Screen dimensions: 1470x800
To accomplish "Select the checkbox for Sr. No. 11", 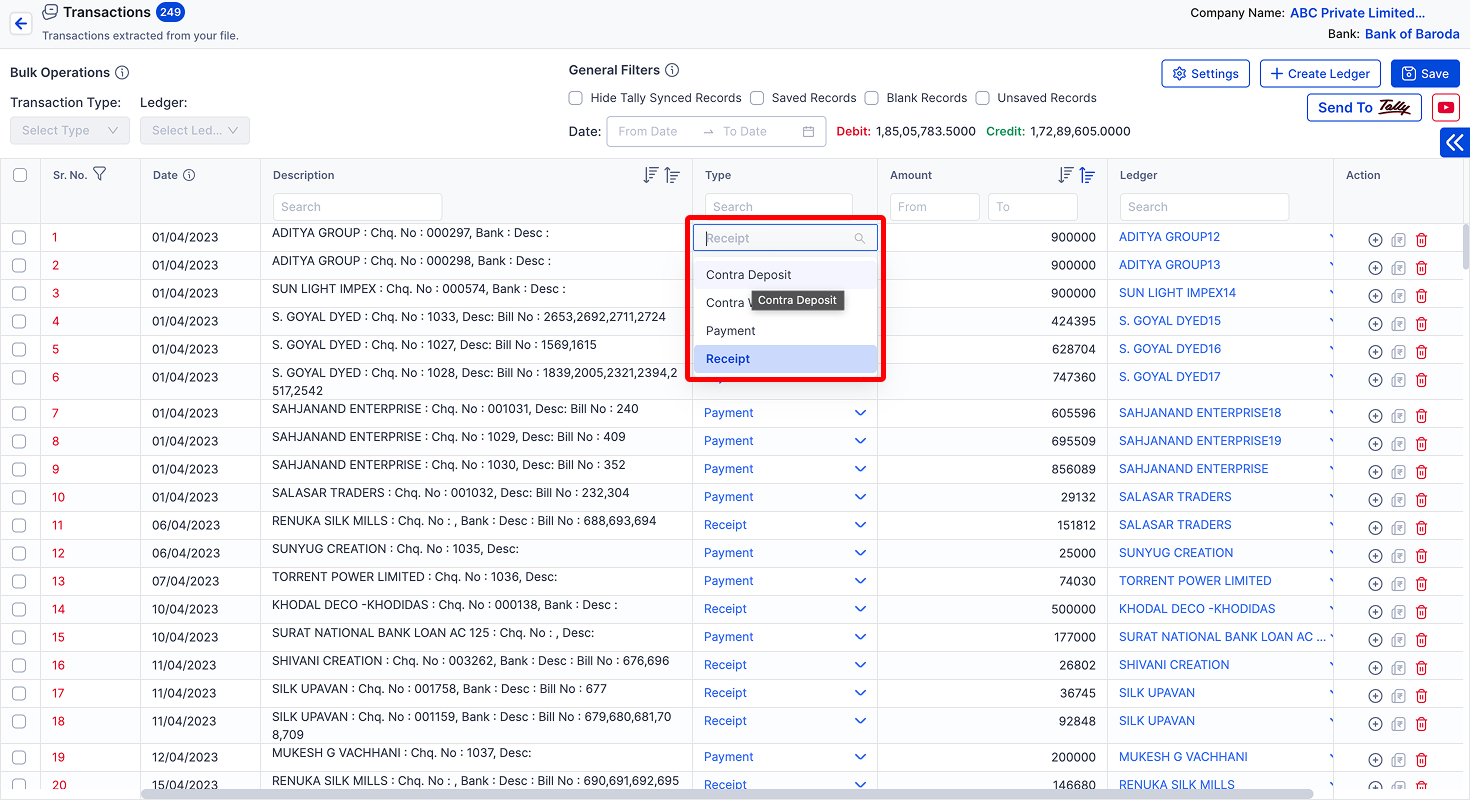I will (19, 525).
